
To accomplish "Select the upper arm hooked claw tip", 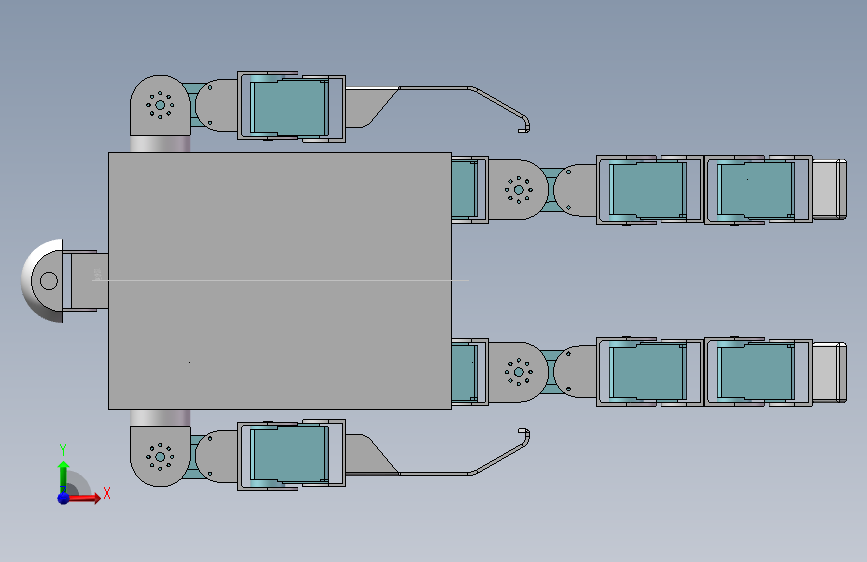I will pyautogui.click(x=523, y=124).
